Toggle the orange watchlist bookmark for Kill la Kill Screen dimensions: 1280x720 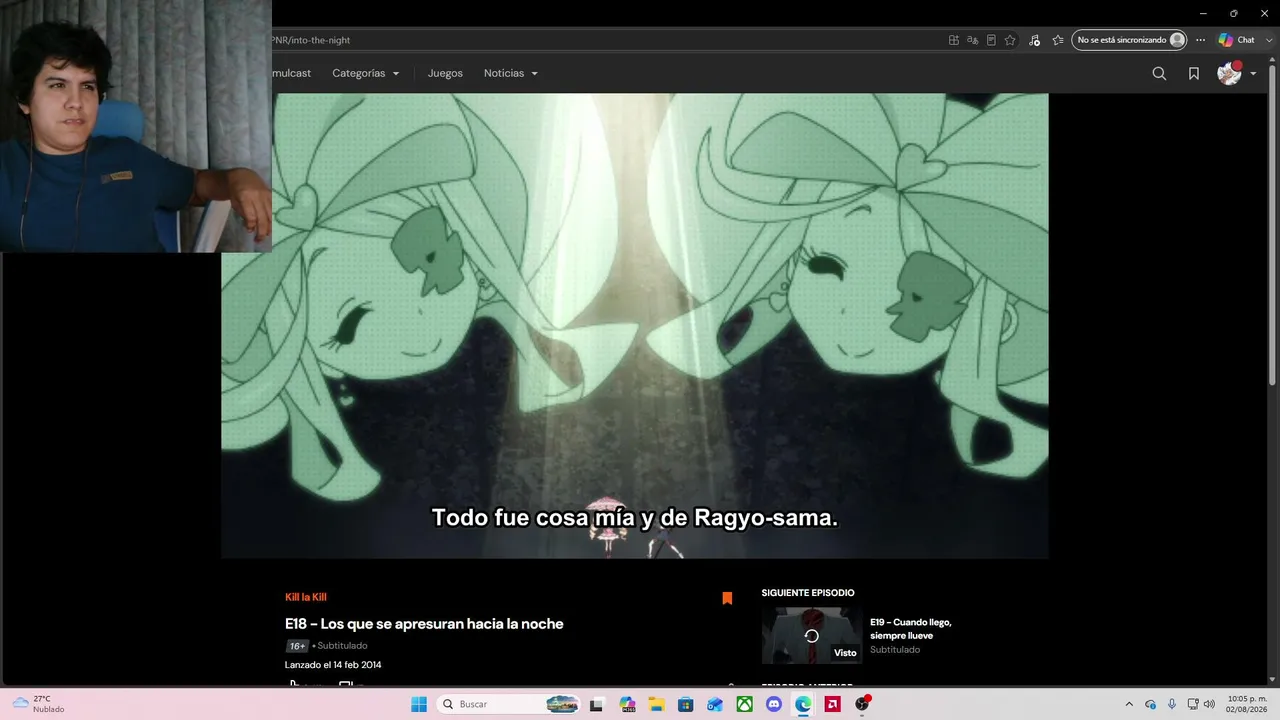727,598
